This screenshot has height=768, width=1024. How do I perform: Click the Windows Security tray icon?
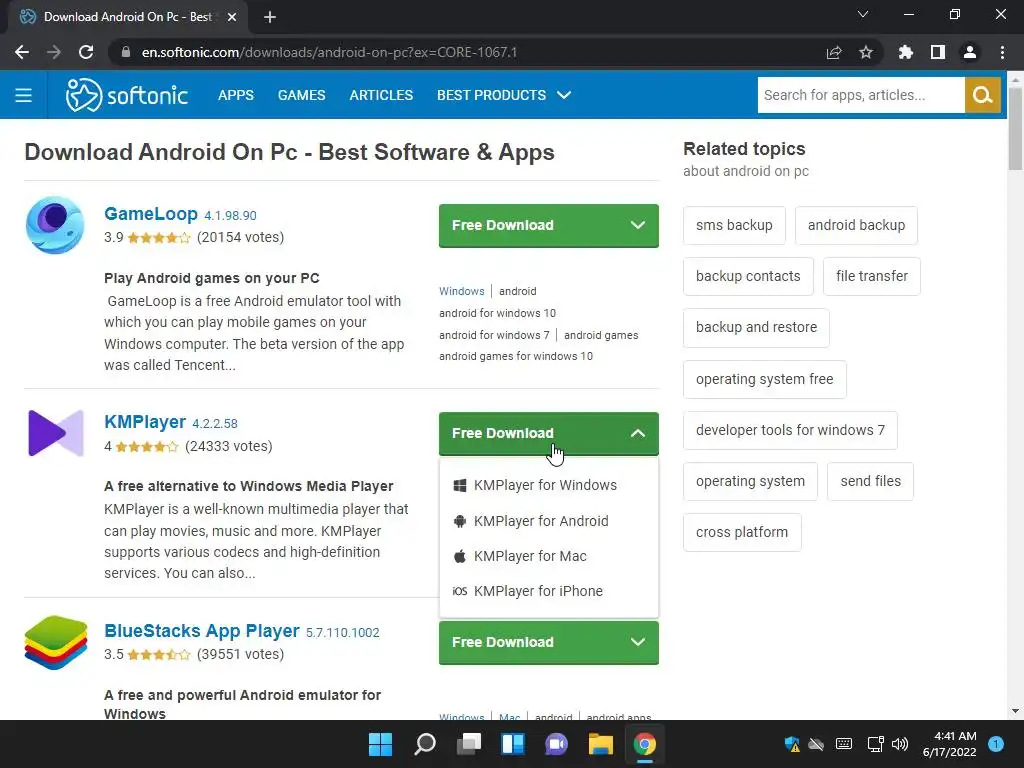[x=792, y=744]
